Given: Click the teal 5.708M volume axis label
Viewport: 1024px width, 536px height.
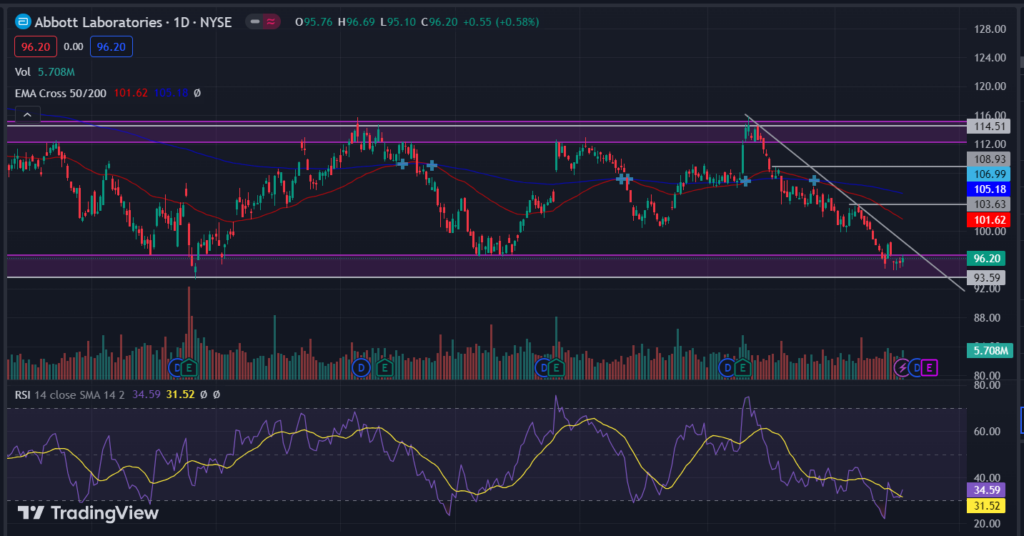Looking at the screenshot, I should pos(989,351).
